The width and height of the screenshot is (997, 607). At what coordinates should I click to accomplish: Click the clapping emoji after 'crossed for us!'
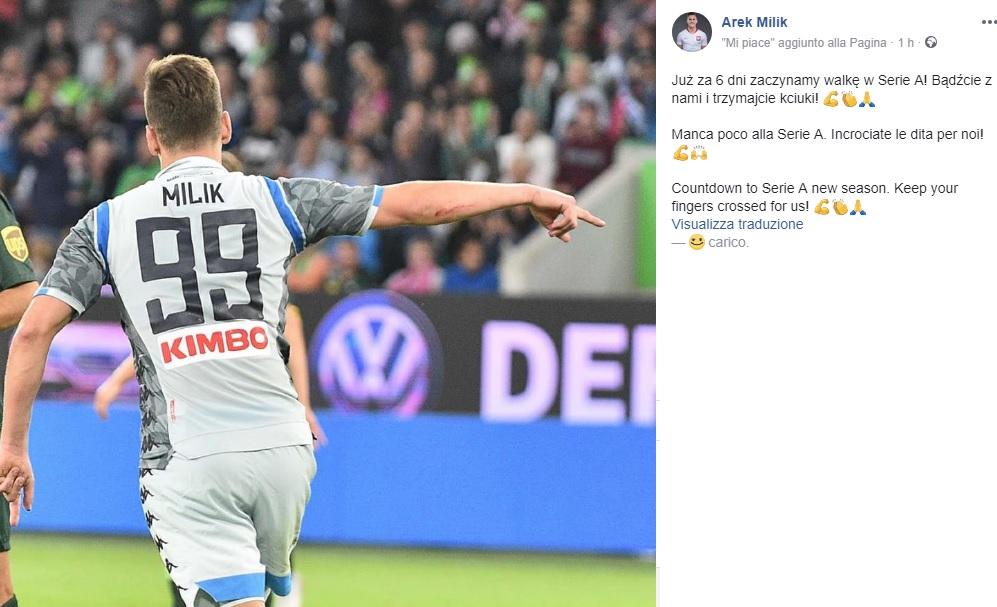(x=840, y=207)
